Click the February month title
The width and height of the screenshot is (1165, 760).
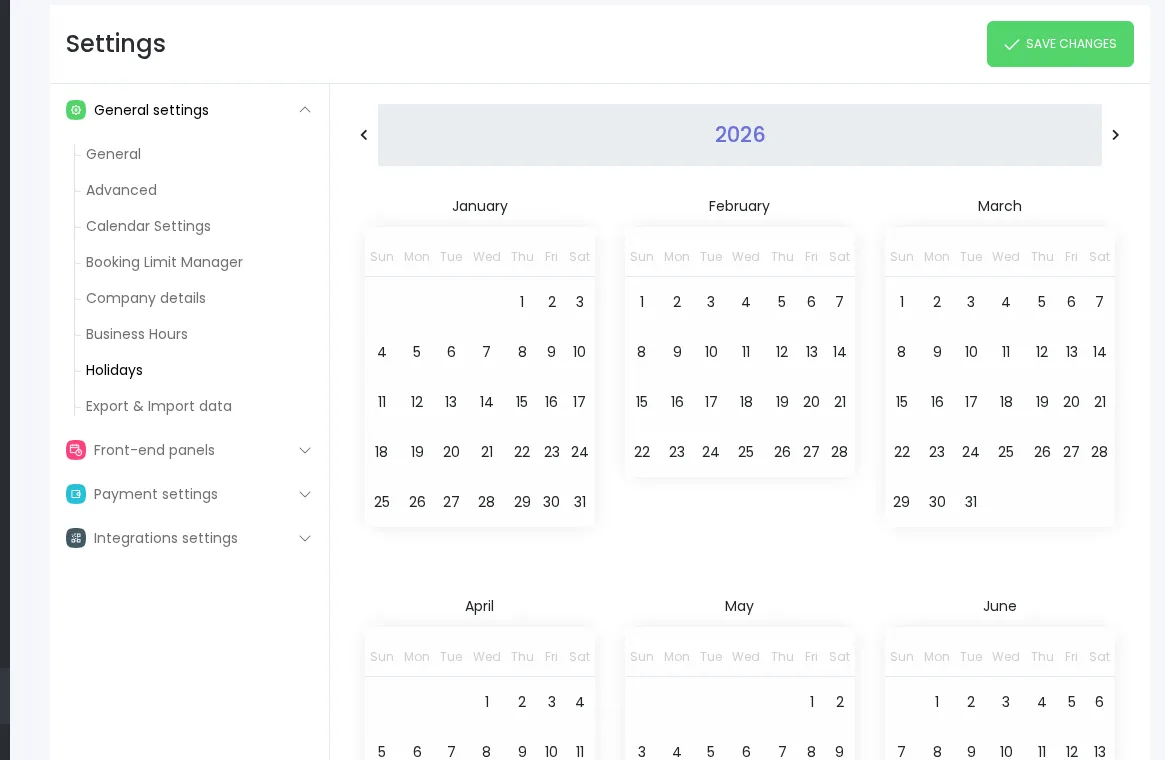[739, 206]
